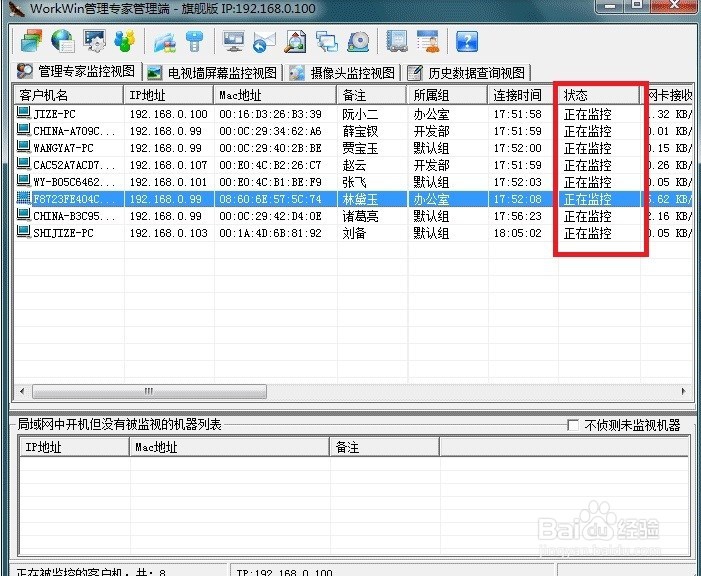
Task: Open the document with magnifier search icon
Action: pos(296,42)
